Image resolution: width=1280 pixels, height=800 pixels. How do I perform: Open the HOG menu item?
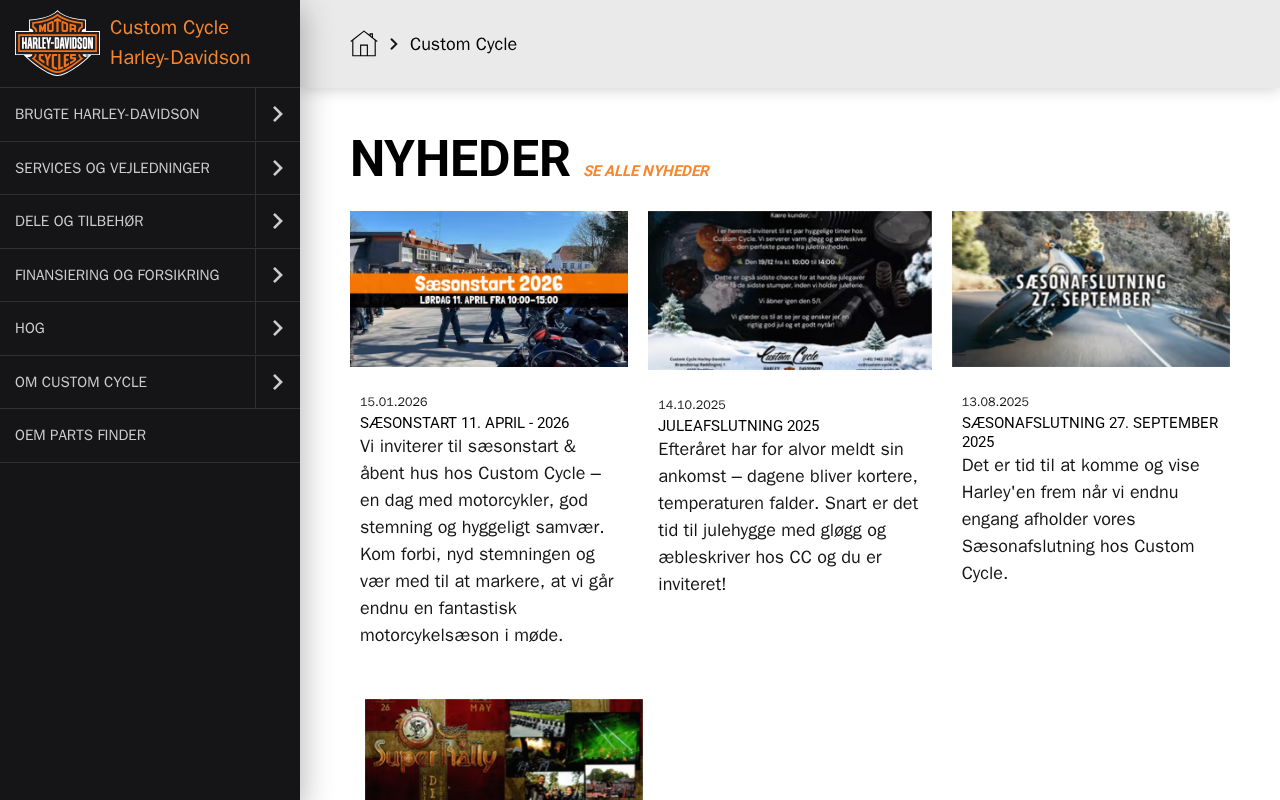[127, 328]
